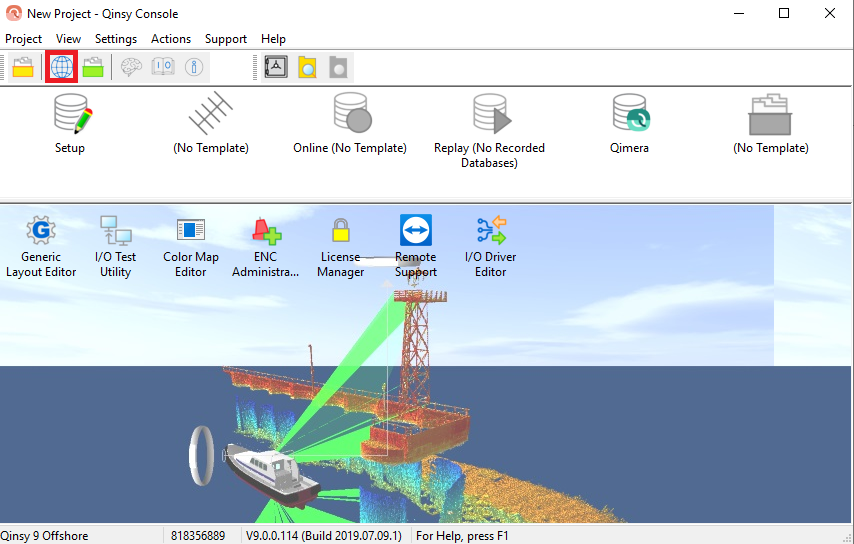Screen dimensions: 854x544
Task: Open the Help menu
Action: click(273, 39)
